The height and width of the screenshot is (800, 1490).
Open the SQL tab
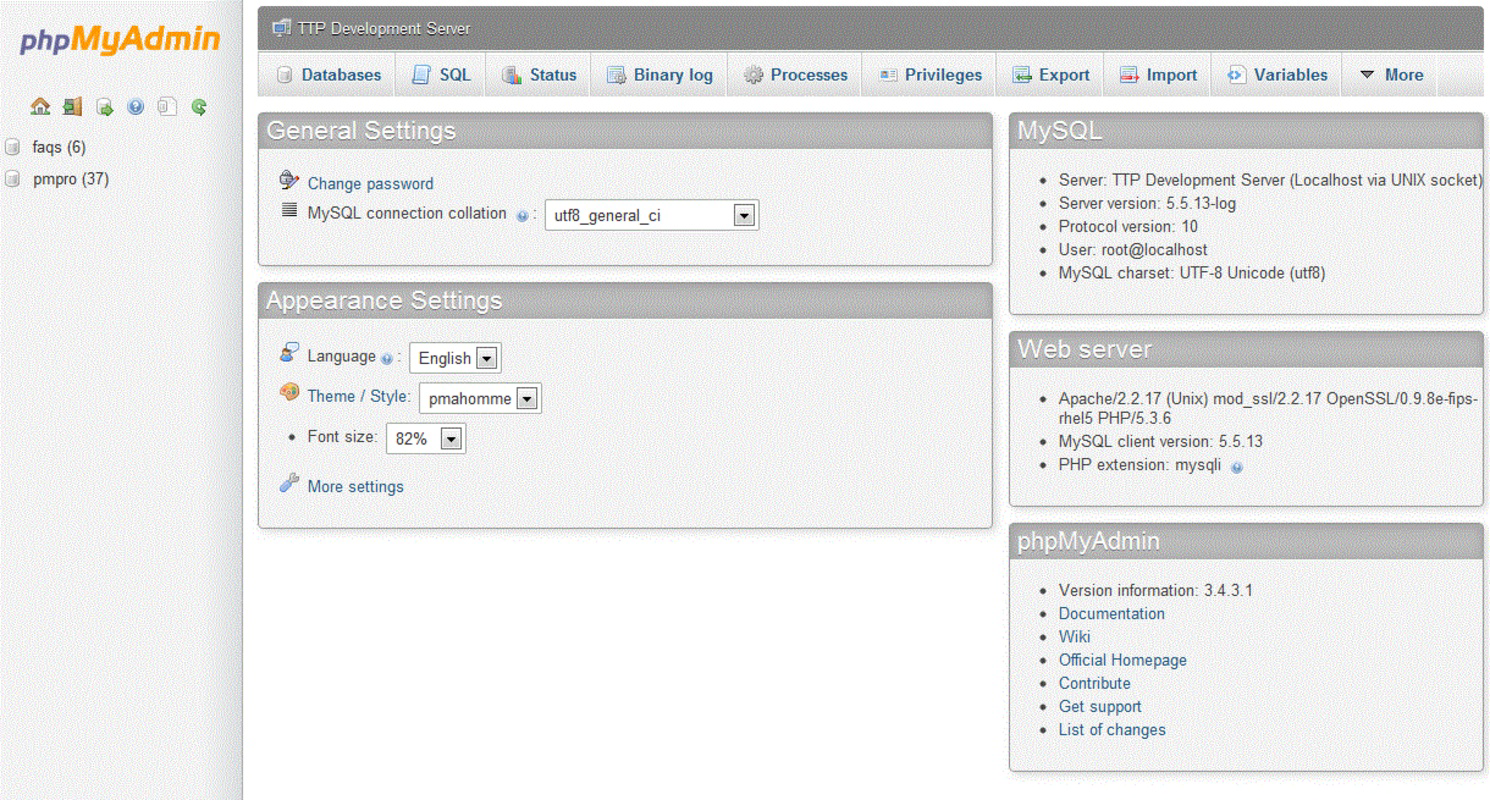pyautogui.click(x=441, y=75)
